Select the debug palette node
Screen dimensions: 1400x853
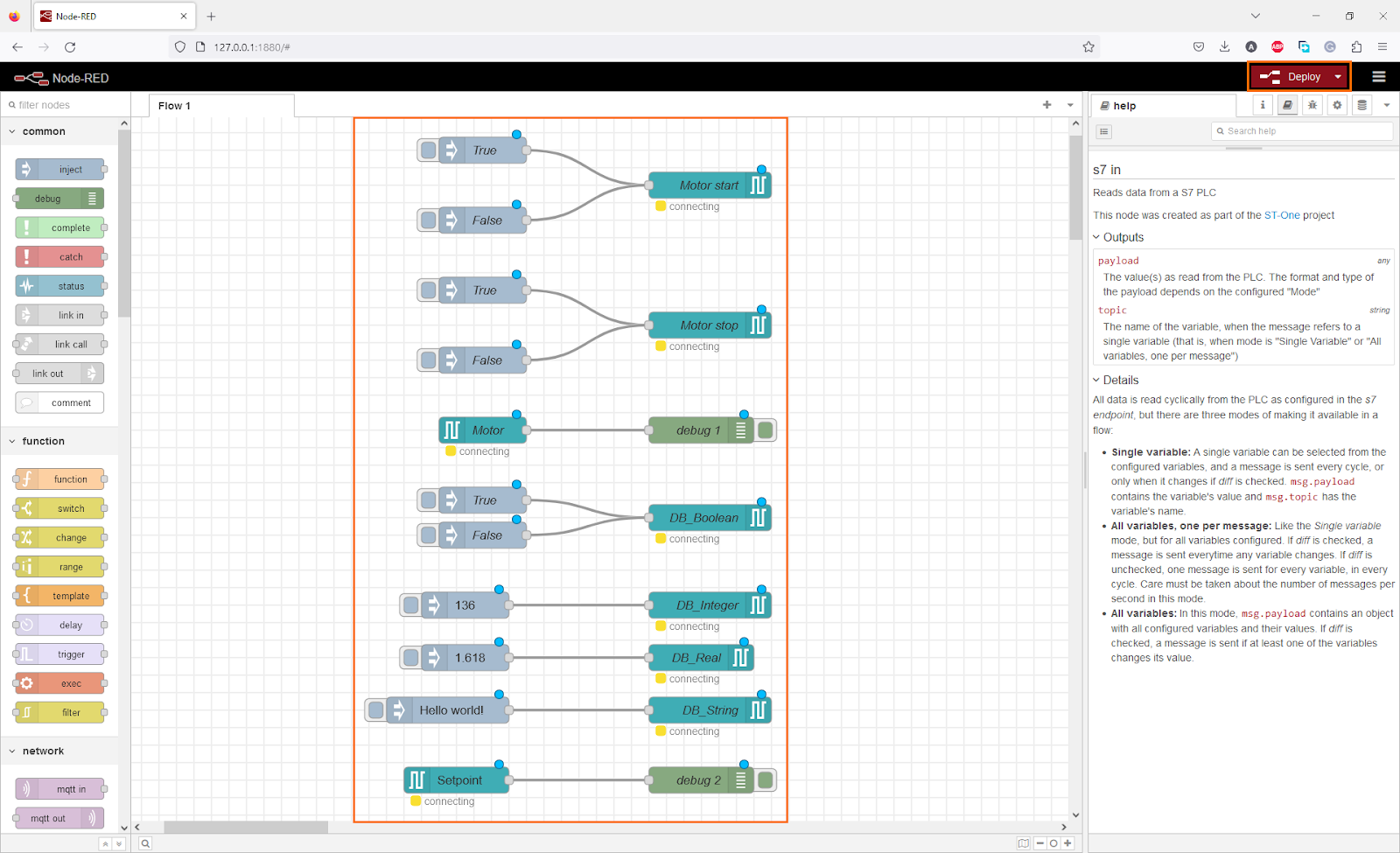[x=59, y=199]
